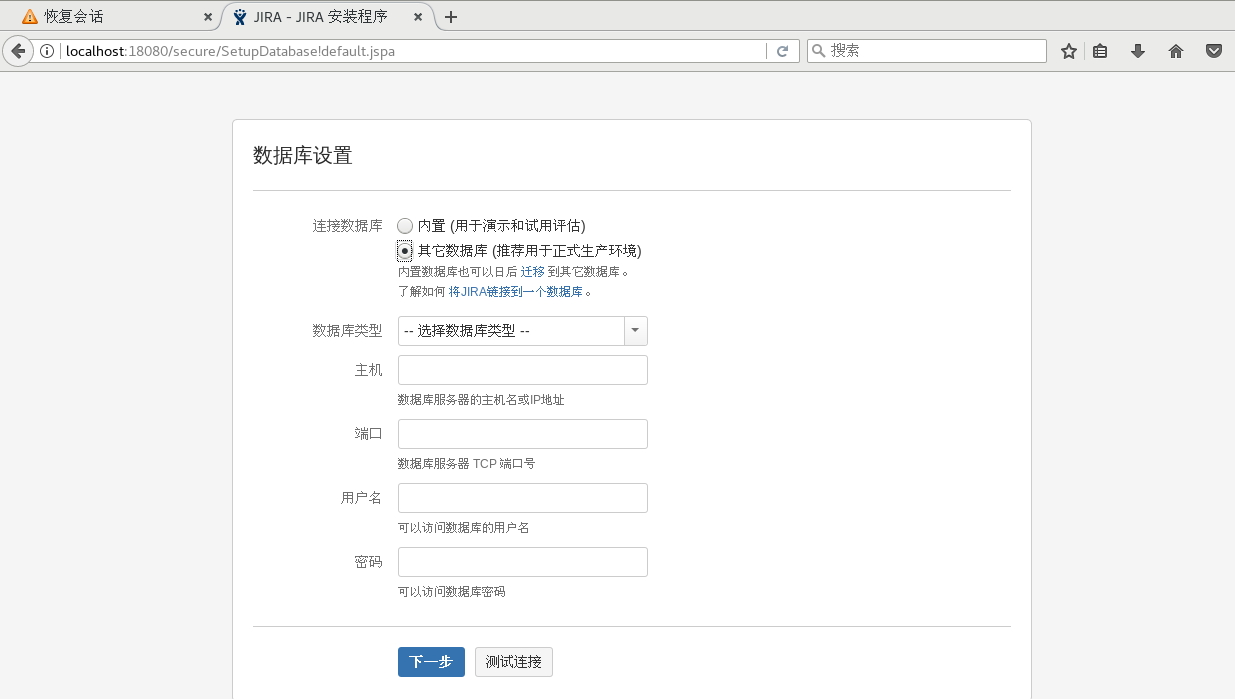Select the 内置 database radio option
Image resolution: width=1235 pixels, height=699 pixels.
405,226
